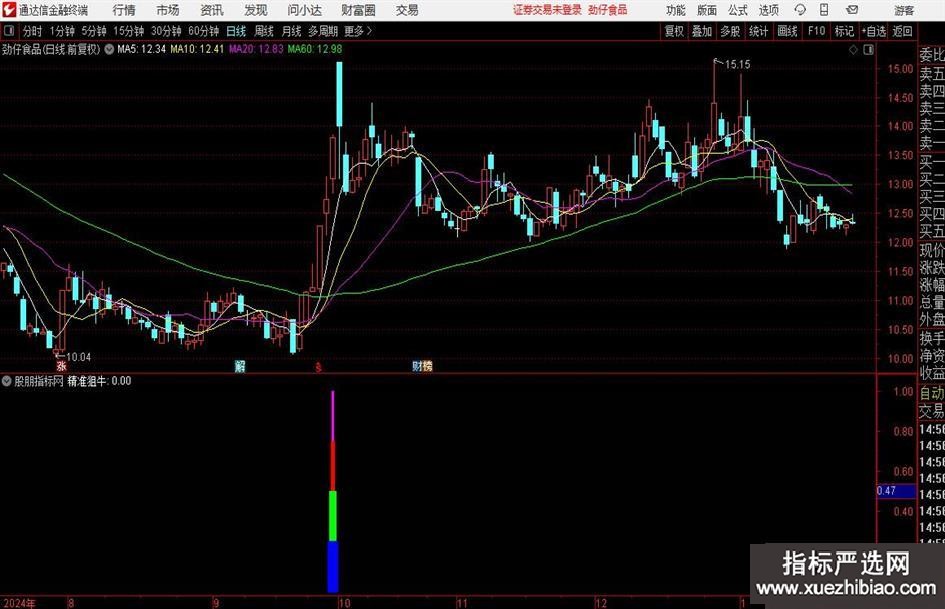Open the 发现 menu

pos(256,10)
